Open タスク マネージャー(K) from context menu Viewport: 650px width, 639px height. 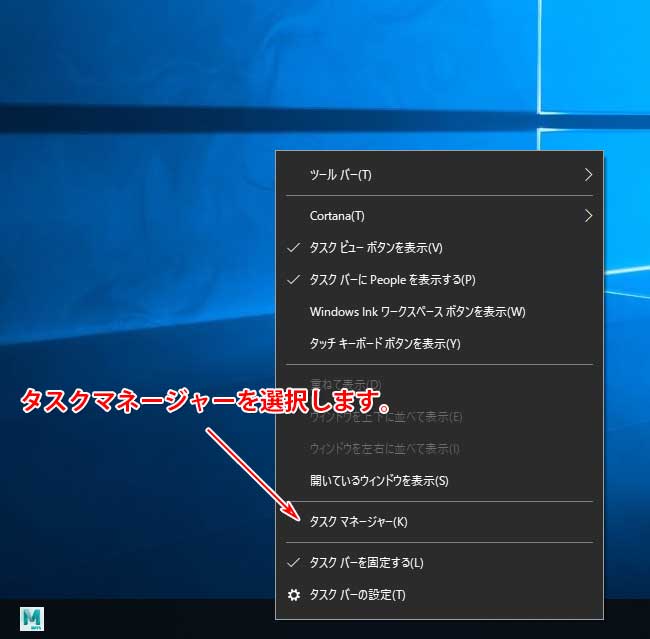click(x=439, y=522)
